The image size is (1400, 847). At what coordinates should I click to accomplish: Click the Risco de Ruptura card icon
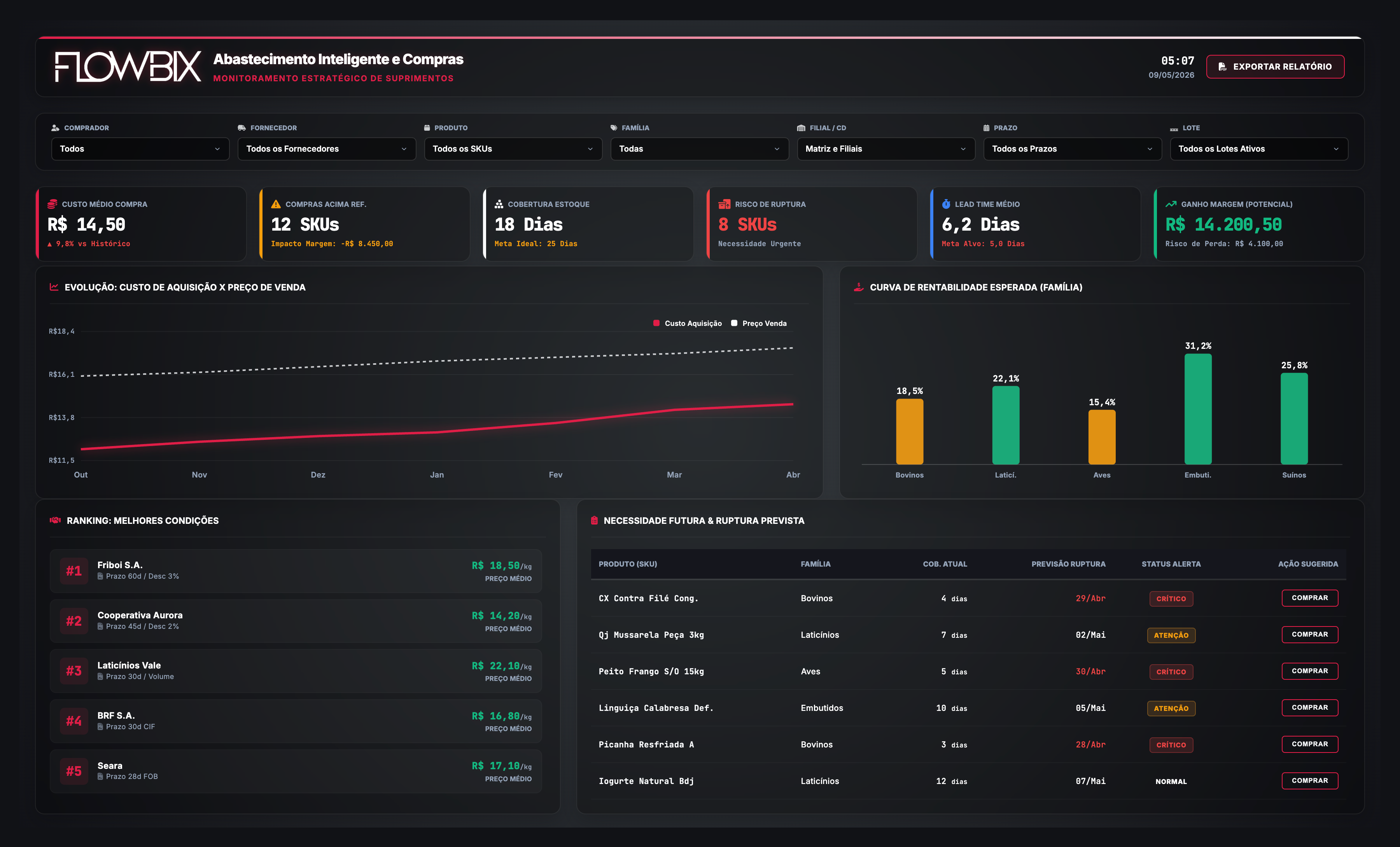tap(724, 204)
